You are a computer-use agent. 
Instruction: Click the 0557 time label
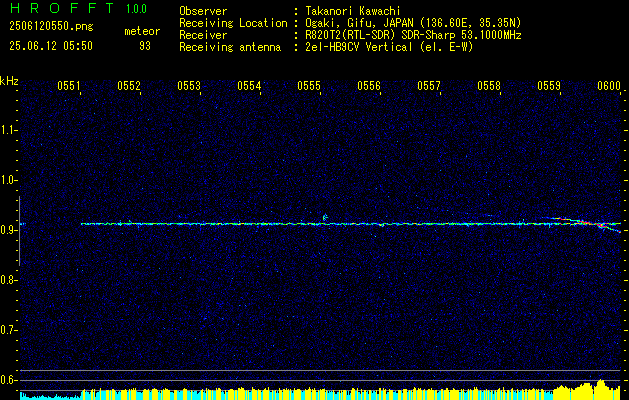tap(429, 86)
